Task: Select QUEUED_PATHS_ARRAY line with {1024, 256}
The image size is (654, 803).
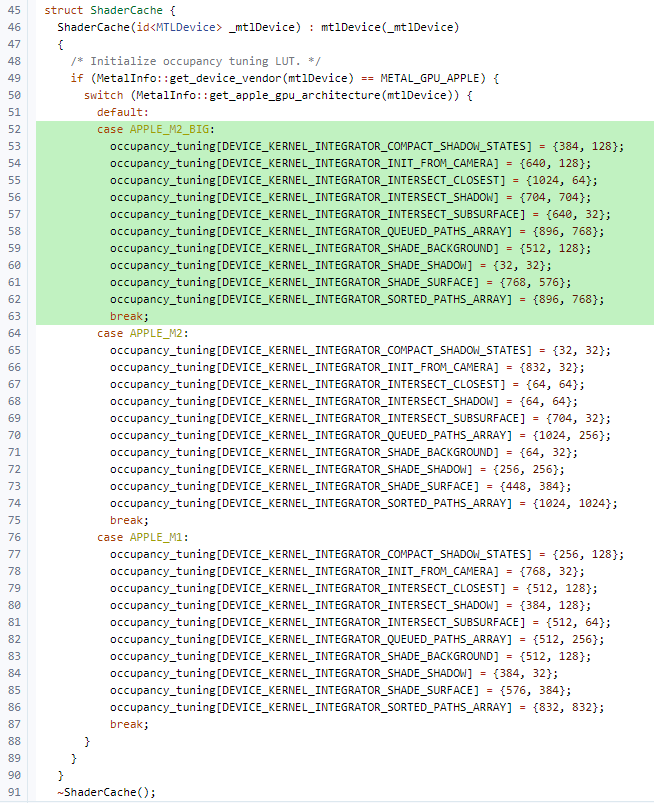Action: coord(361,435)
